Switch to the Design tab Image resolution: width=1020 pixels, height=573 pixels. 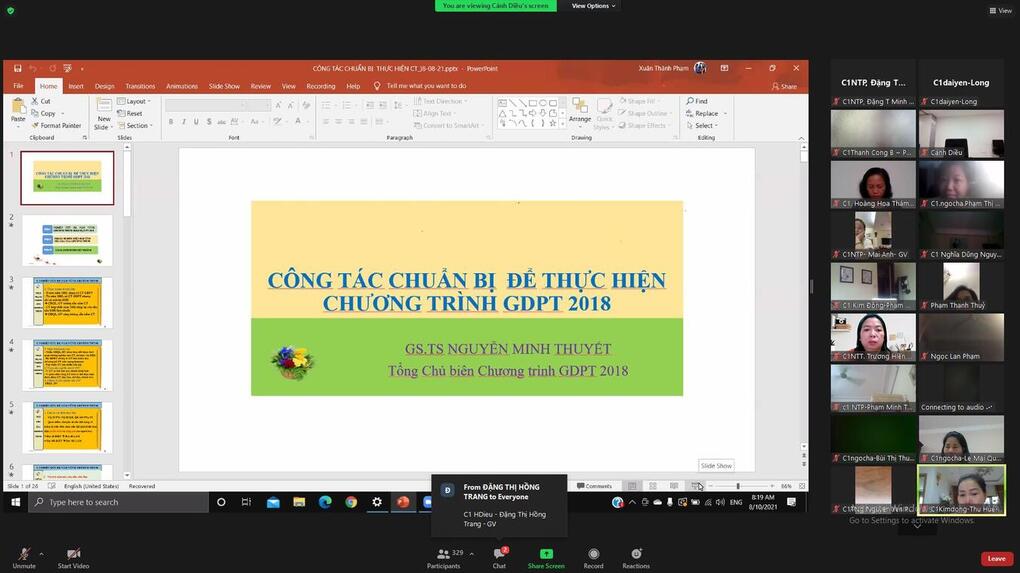click(104, 86)
